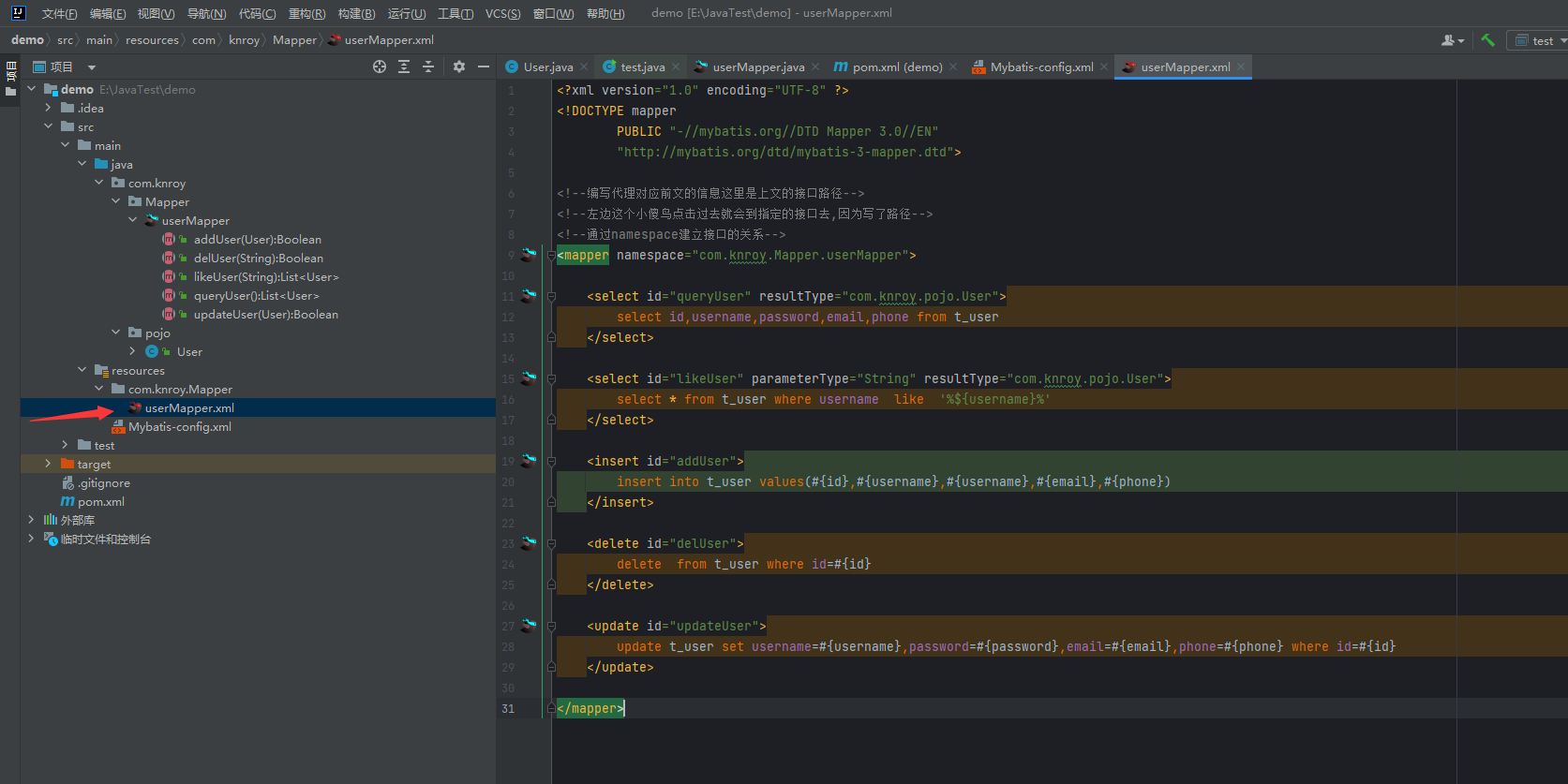Image resolution: width=1568 pixels, height=784 pixels.
Task: Click gutter navigation icon beside queryUser select
Action: click(529, 296)
